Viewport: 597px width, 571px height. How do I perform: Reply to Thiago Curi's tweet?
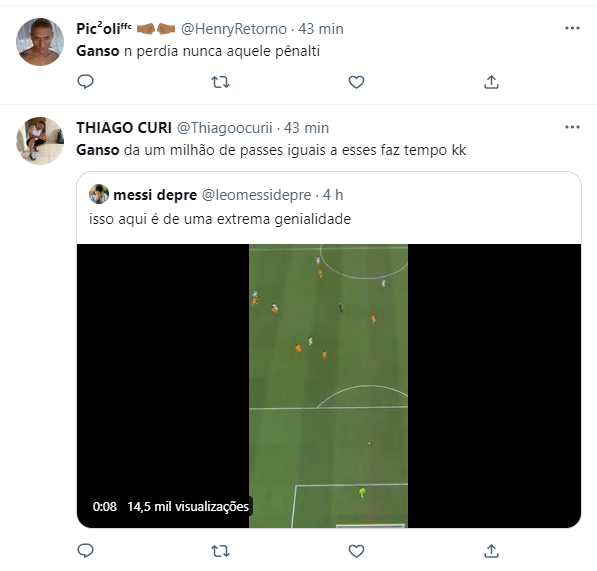coord(85,550)
